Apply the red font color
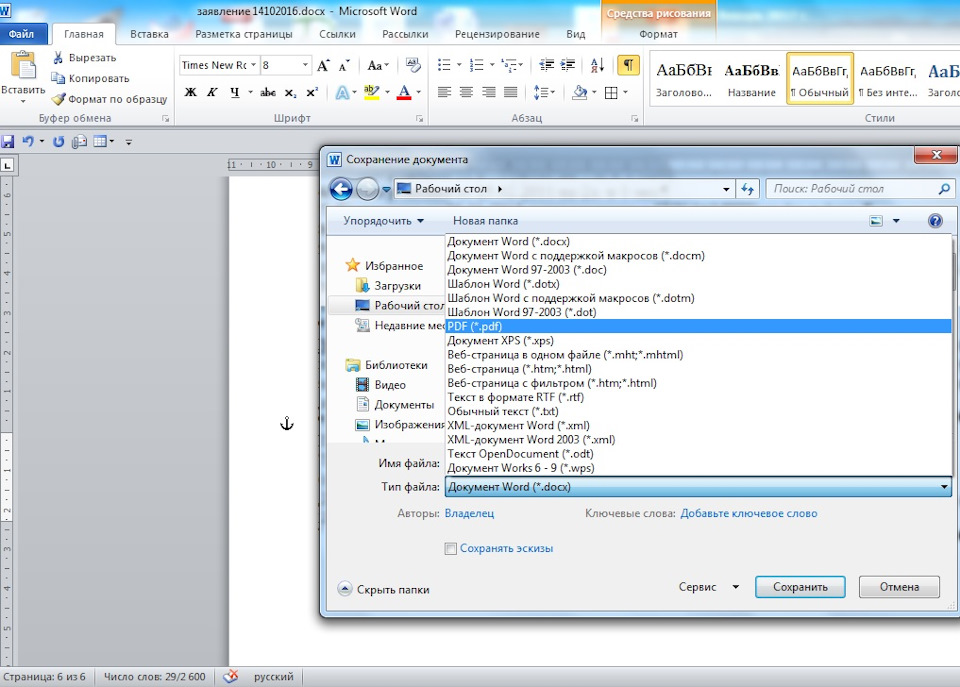 (404, 92)
